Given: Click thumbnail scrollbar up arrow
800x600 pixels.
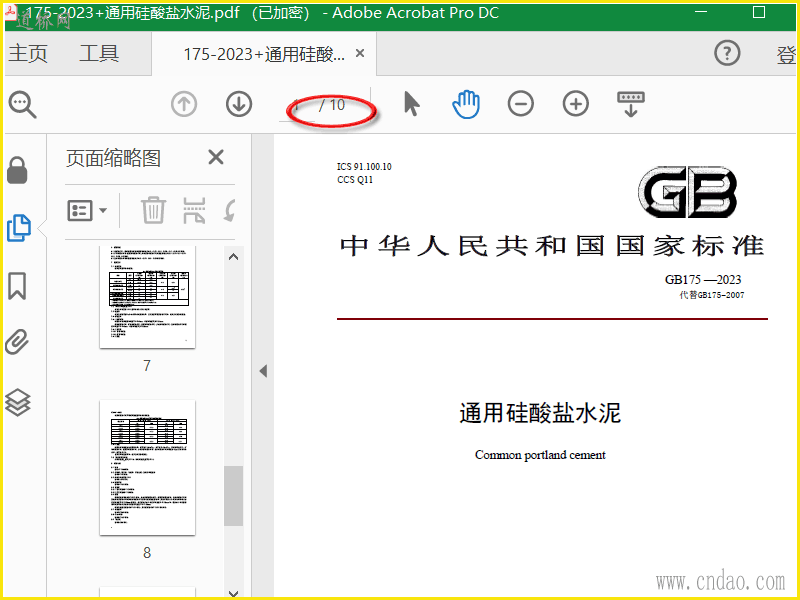Looking at the screenshot, I should pos(234,257).
